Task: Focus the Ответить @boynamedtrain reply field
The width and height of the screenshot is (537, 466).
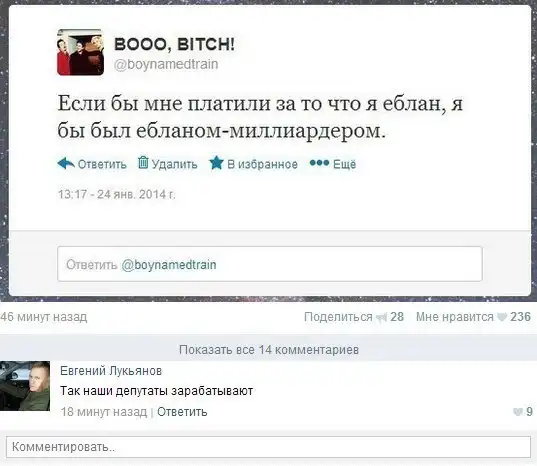Action: tap(270, 264)
